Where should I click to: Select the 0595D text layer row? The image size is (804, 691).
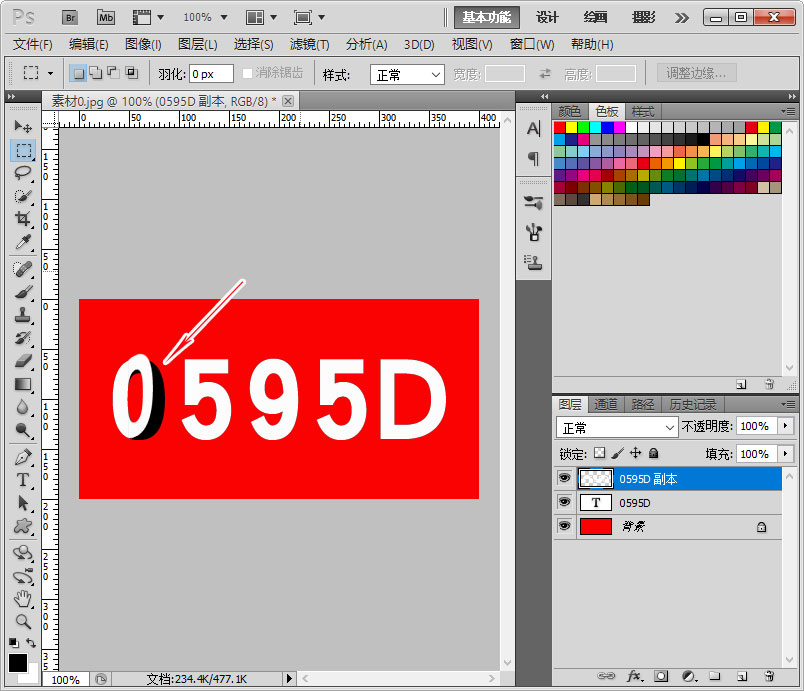tap(668, 503)
